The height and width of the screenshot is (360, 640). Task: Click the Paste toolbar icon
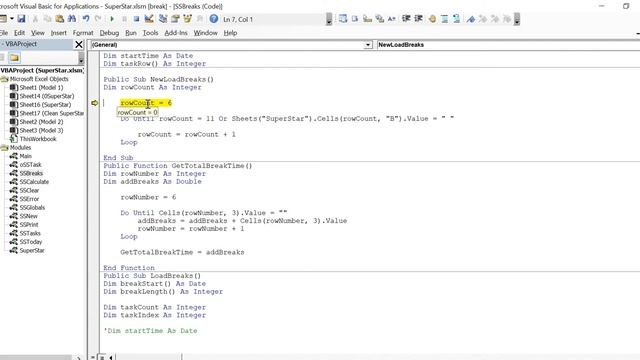(60, 19)
